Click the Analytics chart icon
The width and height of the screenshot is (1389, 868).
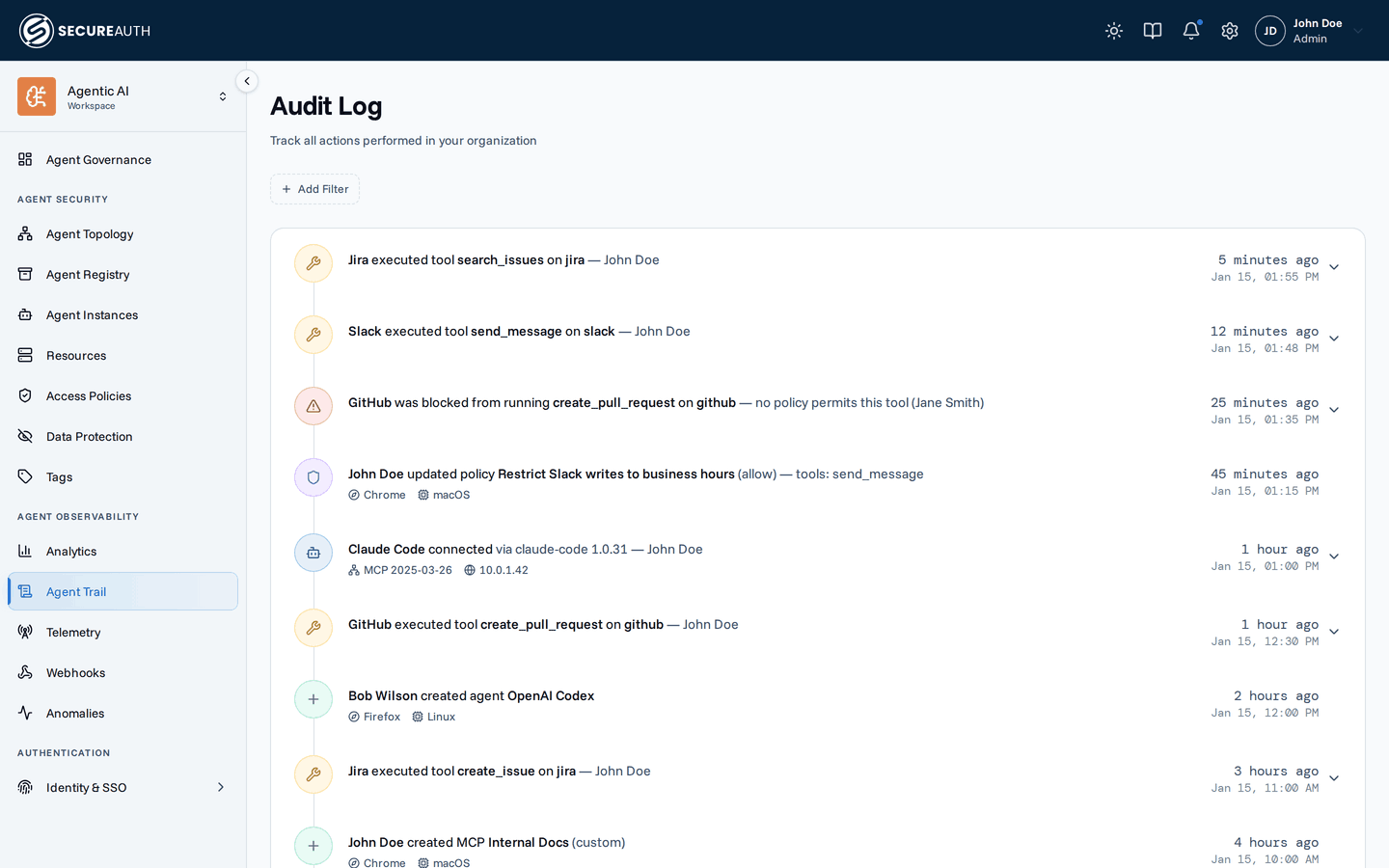pos(25,552)
